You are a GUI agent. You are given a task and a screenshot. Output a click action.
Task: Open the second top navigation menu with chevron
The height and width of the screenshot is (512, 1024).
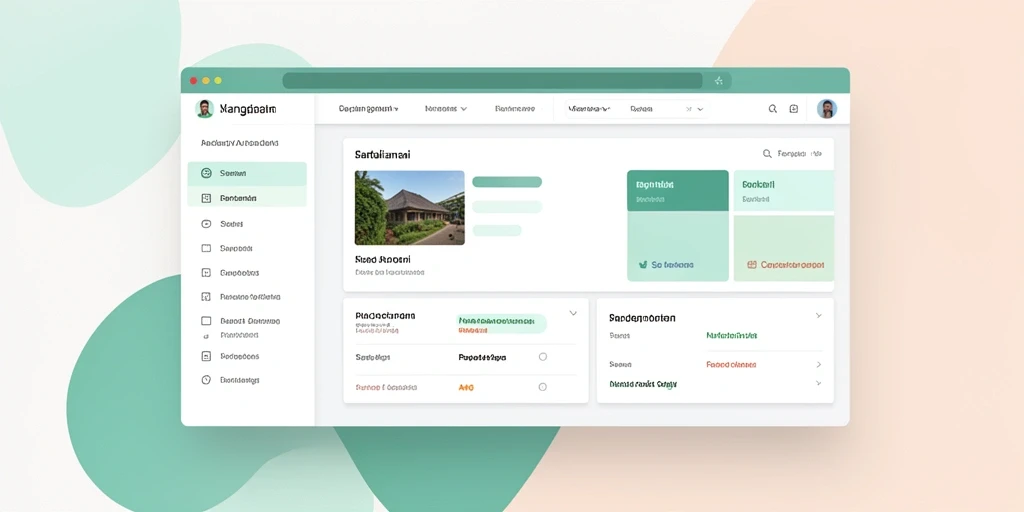pos(446,108)
